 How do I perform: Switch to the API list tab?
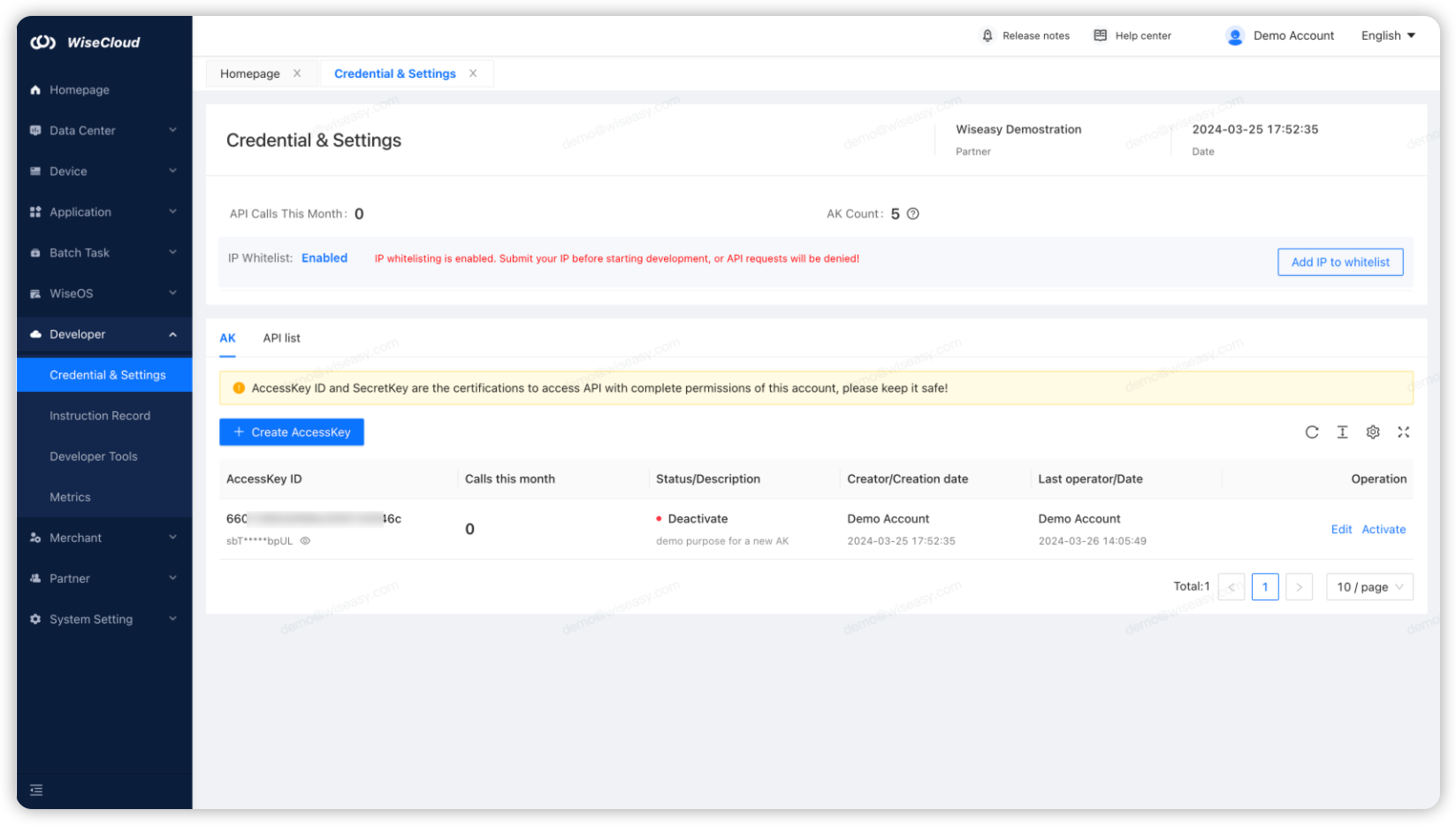coord(281,339)
